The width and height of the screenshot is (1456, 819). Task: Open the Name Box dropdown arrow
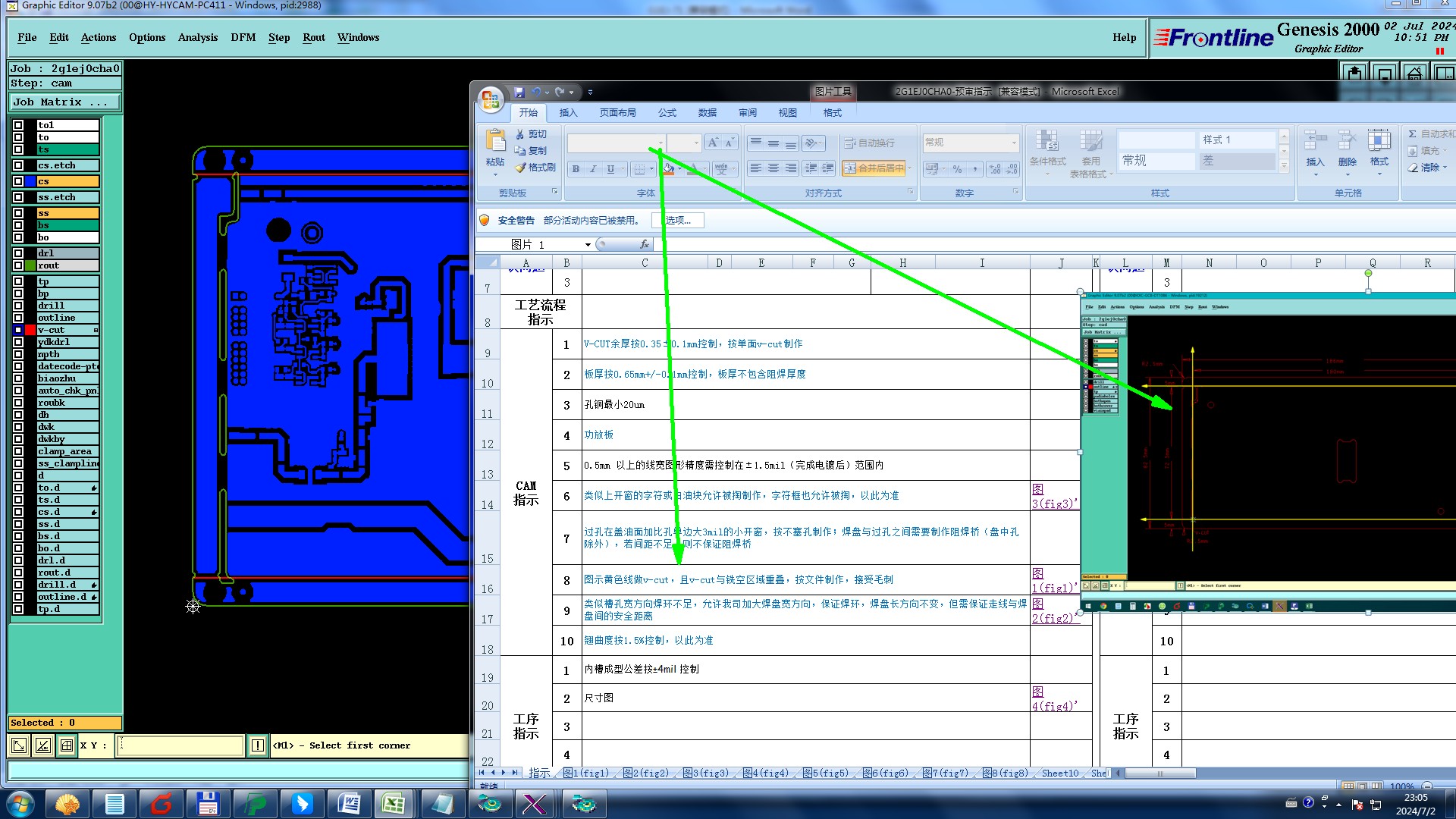(588, 245)
